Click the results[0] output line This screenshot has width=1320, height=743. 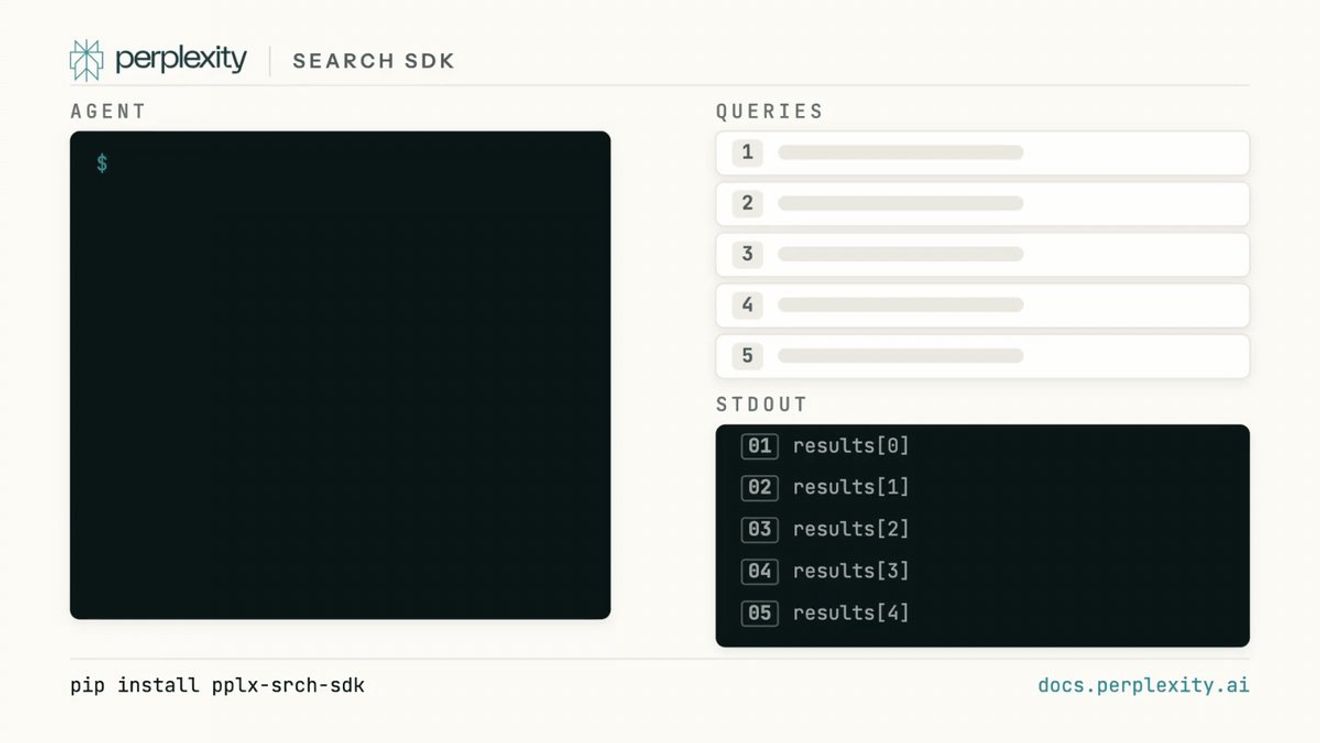pyautogui.click(x=851, y=446)
